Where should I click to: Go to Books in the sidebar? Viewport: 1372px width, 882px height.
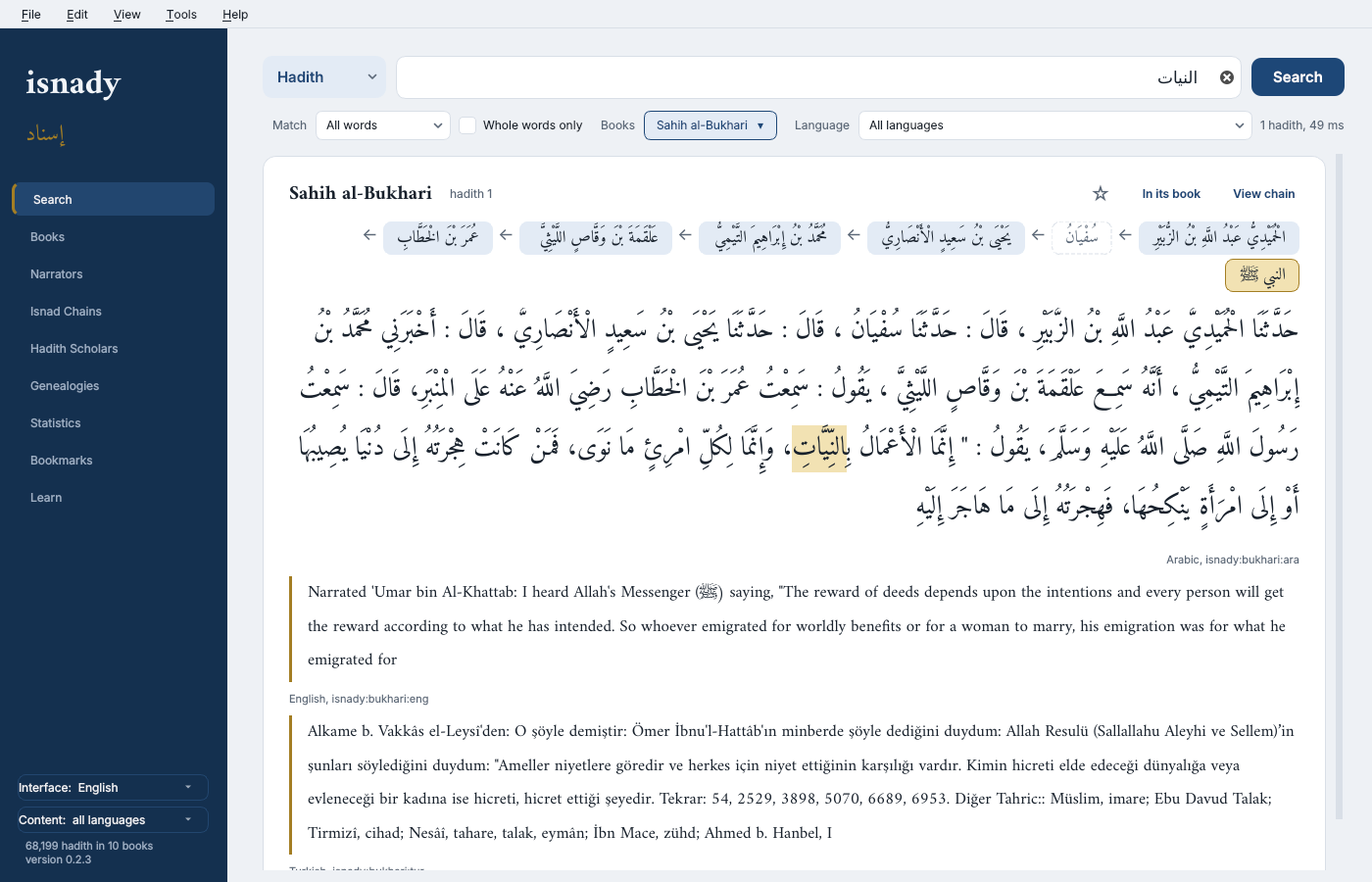(x=114, y=237)
